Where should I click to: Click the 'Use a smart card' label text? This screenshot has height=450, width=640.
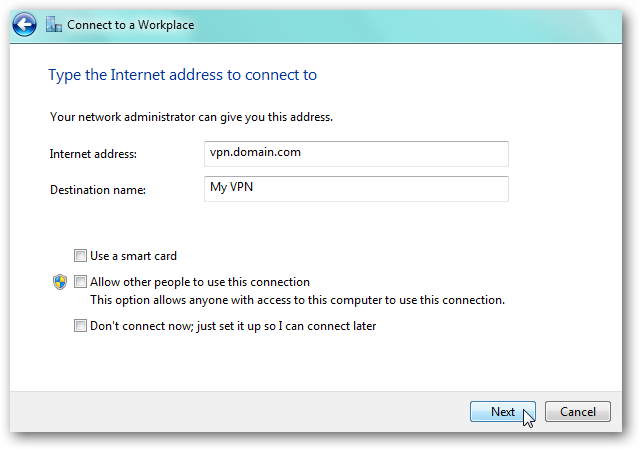click(x=133, y=256)
